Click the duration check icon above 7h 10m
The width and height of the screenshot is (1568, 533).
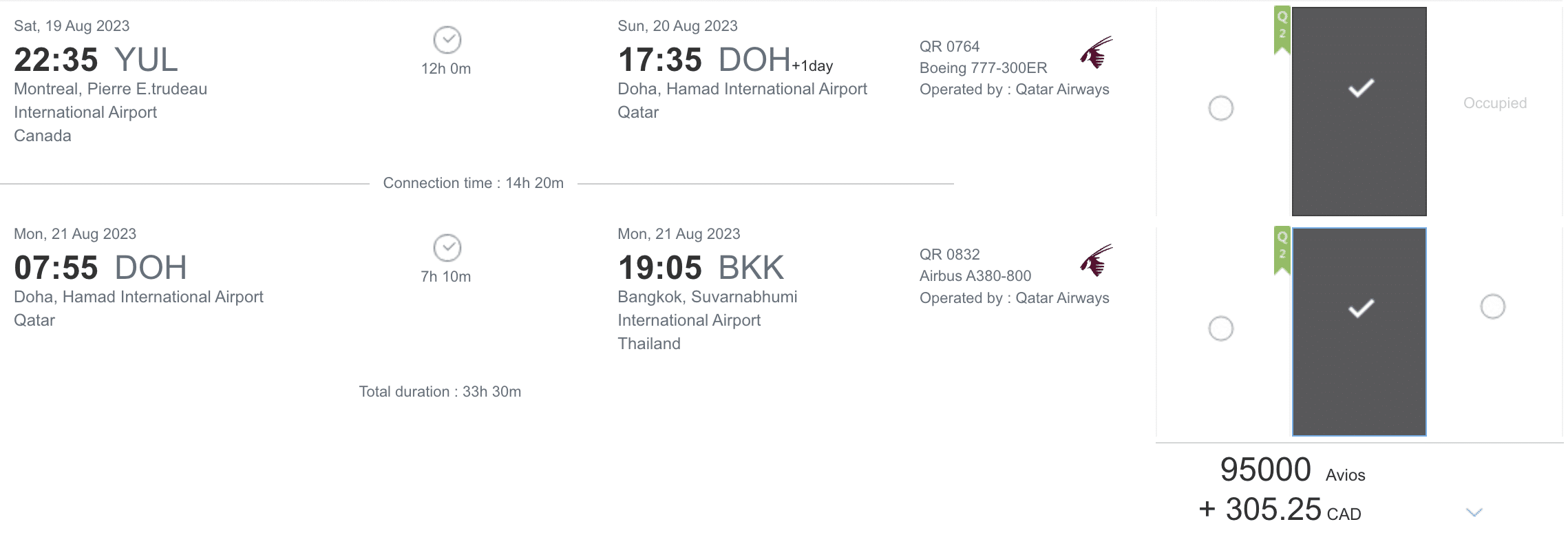tap(447, 248)
